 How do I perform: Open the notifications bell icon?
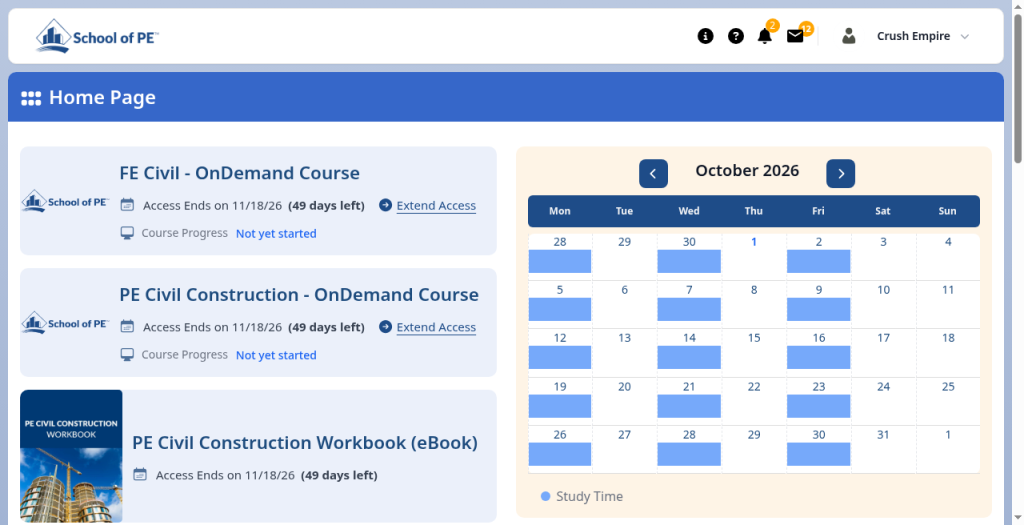point(765,36)
